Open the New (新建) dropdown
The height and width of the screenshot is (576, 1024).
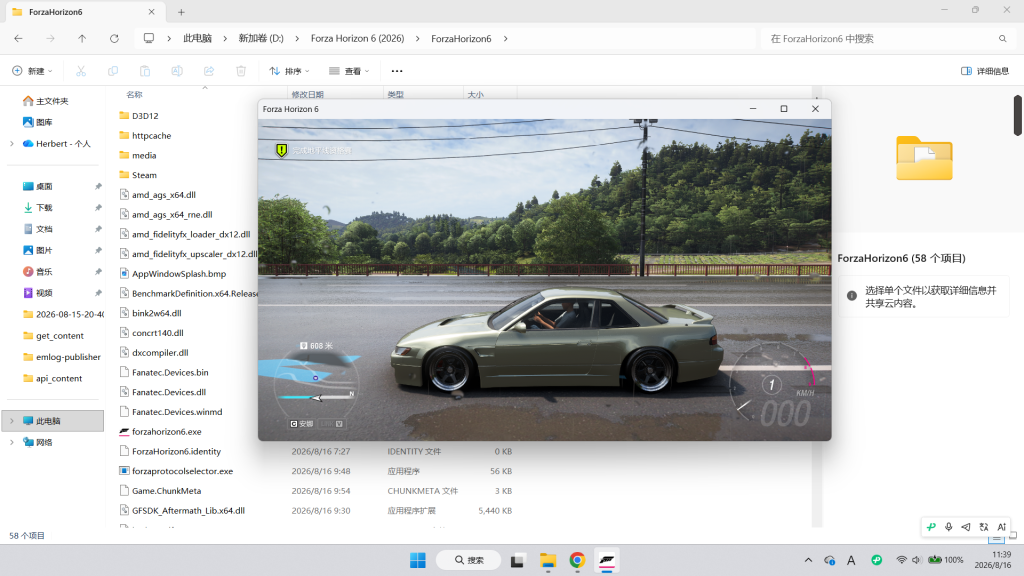pyautogui.click(x=32, y=71)
